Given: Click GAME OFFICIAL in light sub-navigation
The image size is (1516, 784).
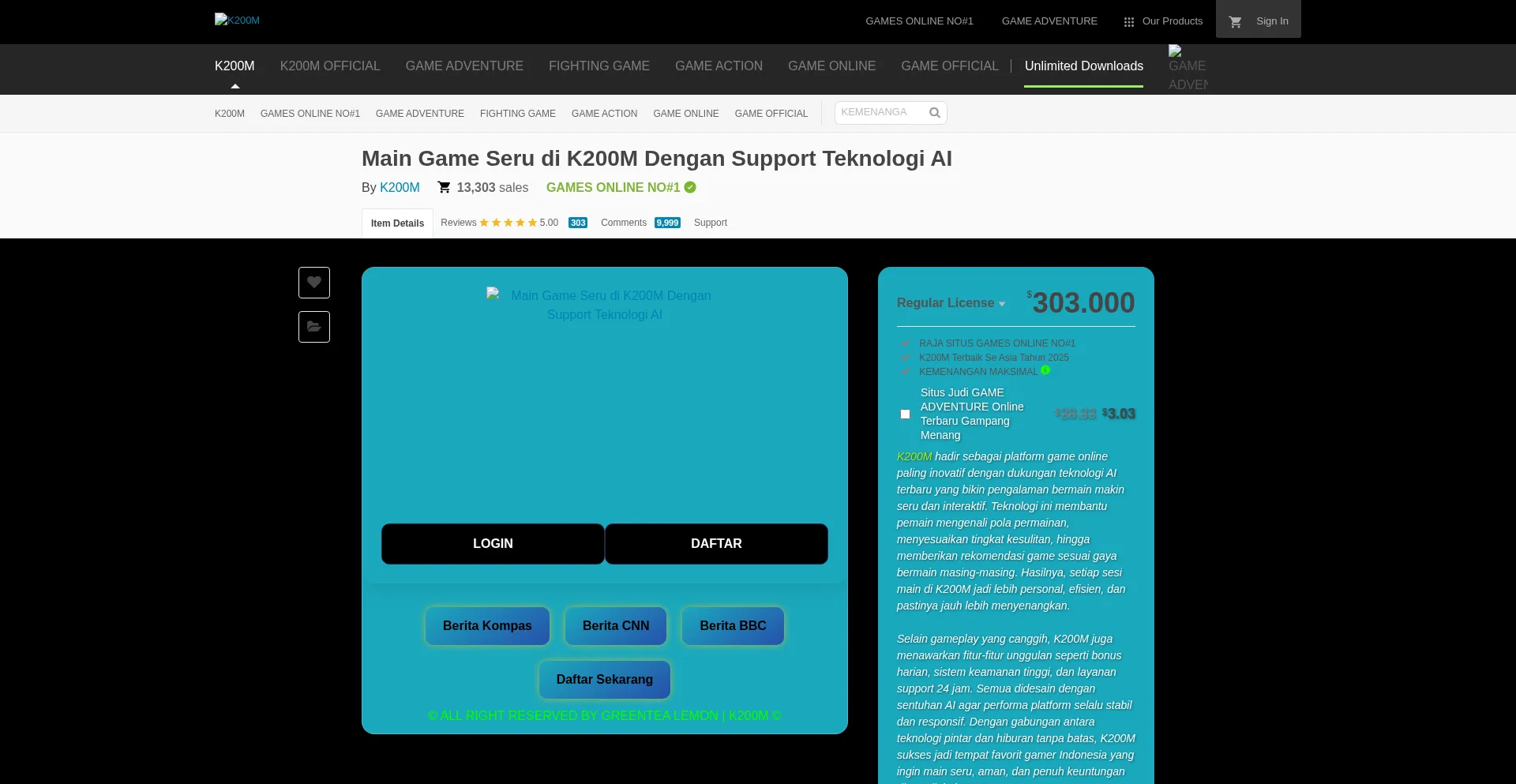Looking at the screenshot, I should click(x=771, y=114).
